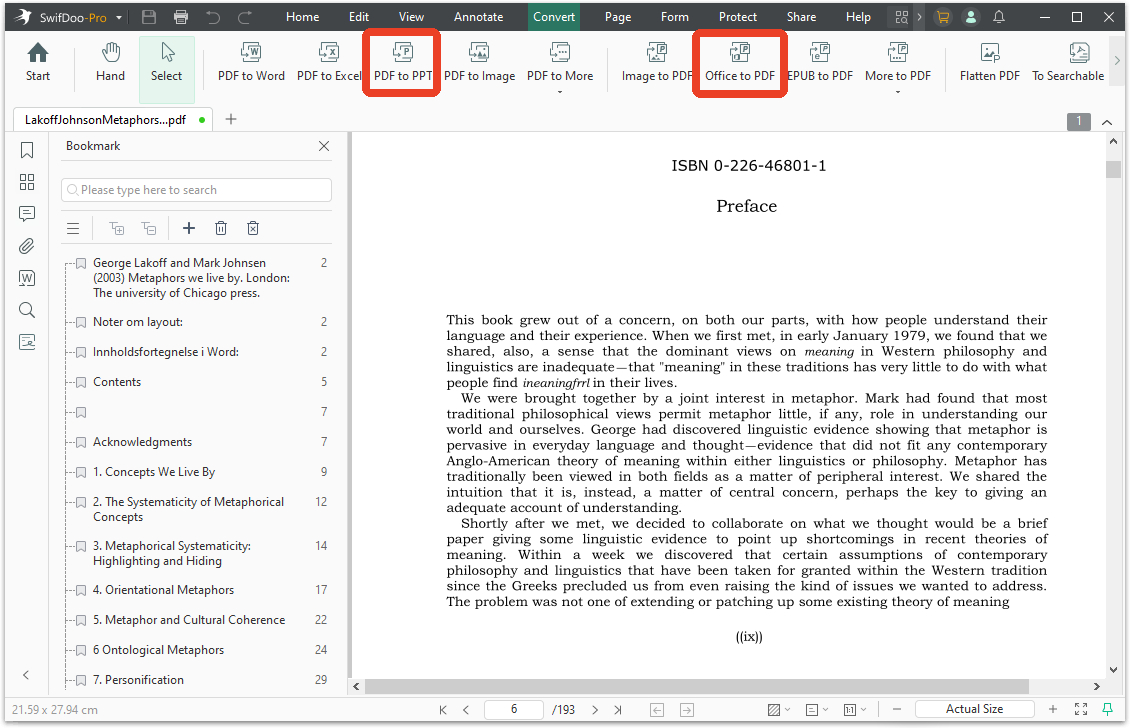Click the bookmark search field

196,190
